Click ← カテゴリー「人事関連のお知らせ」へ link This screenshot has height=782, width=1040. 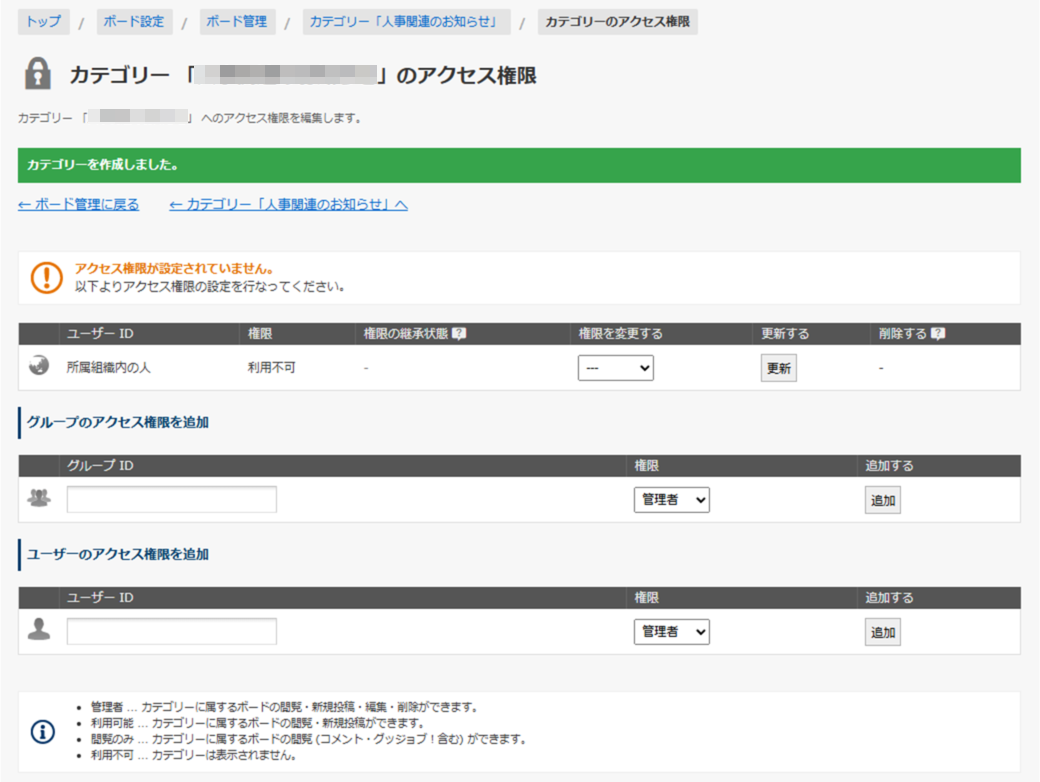coord(289,204)
